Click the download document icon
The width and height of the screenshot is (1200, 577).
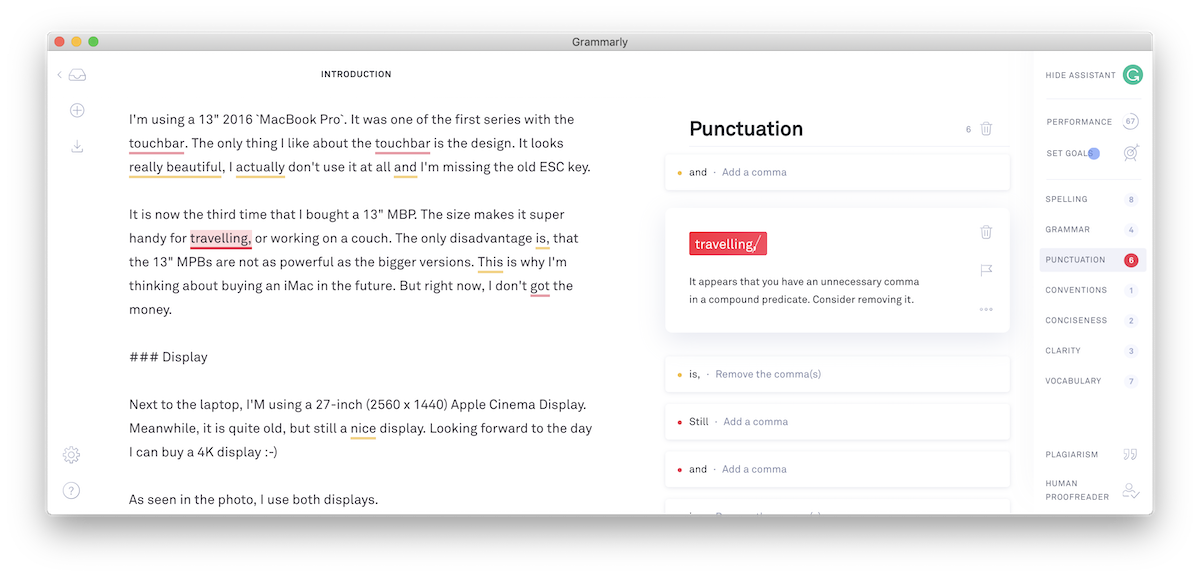pyautogui.click(x=77, y=146)
